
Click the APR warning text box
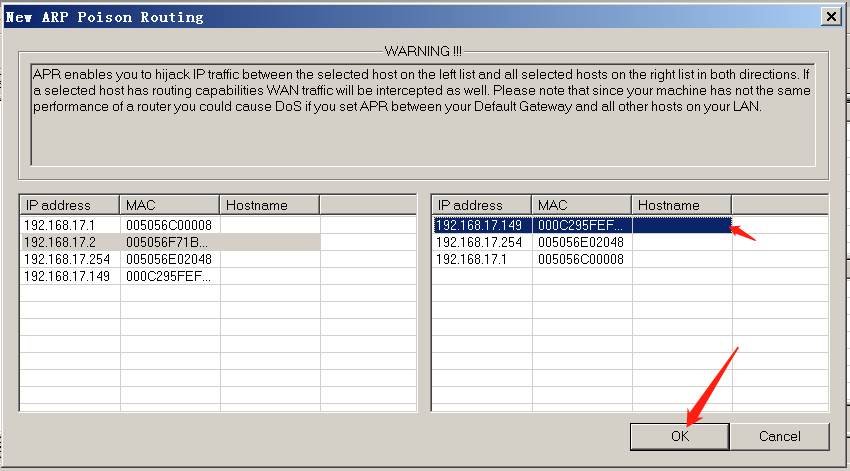423,115
